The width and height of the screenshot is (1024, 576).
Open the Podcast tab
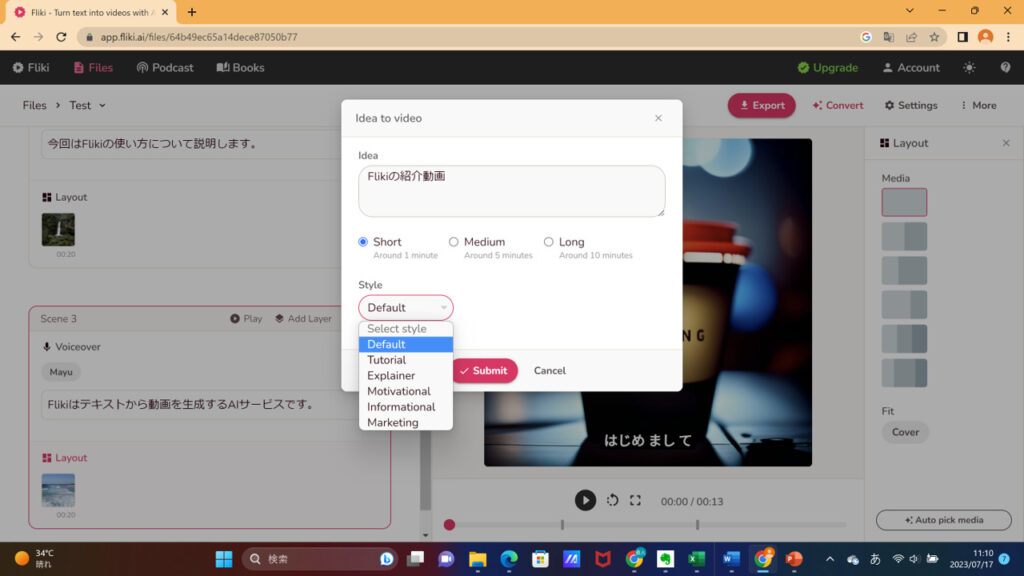click(165, 67)
